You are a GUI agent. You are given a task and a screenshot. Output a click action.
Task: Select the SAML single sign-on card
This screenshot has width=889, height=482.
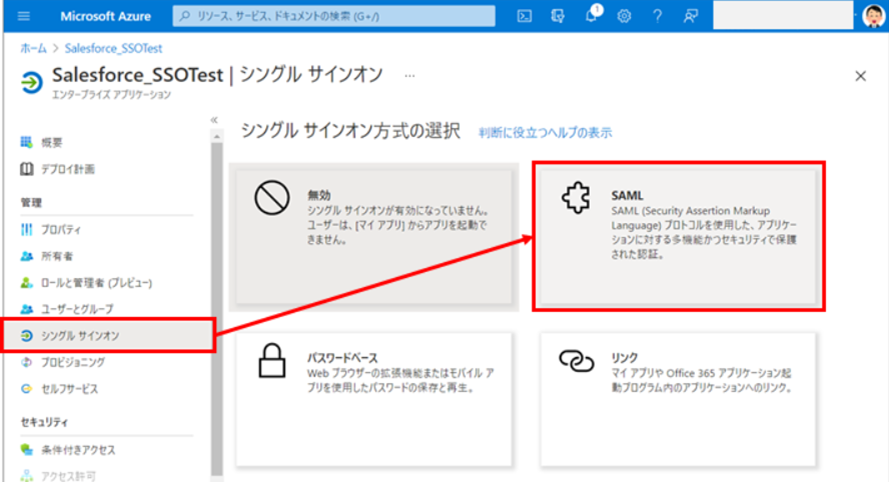click(x=678, y=236)
